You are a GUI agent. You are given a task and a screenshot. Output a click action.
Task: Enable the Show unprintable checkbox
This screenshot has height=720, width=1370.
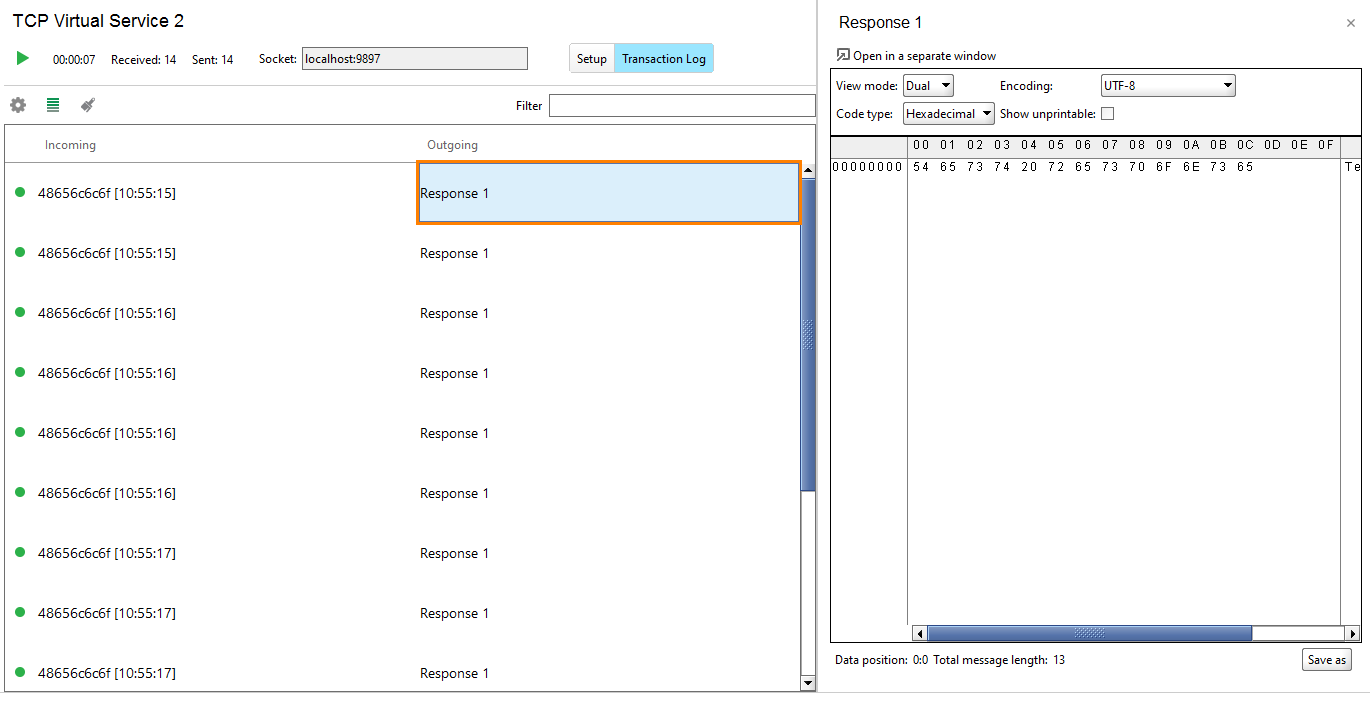coord(1107,113)
